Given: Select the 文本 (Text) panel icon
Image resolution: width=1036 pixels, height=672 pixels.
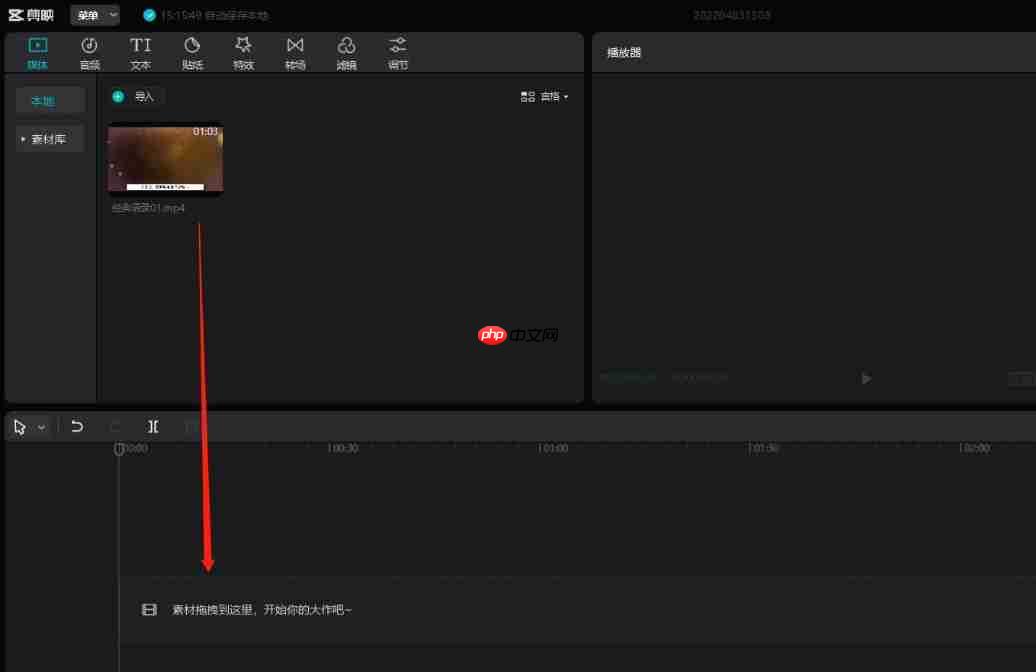Looking at the screenshot, I should point(140,52).
